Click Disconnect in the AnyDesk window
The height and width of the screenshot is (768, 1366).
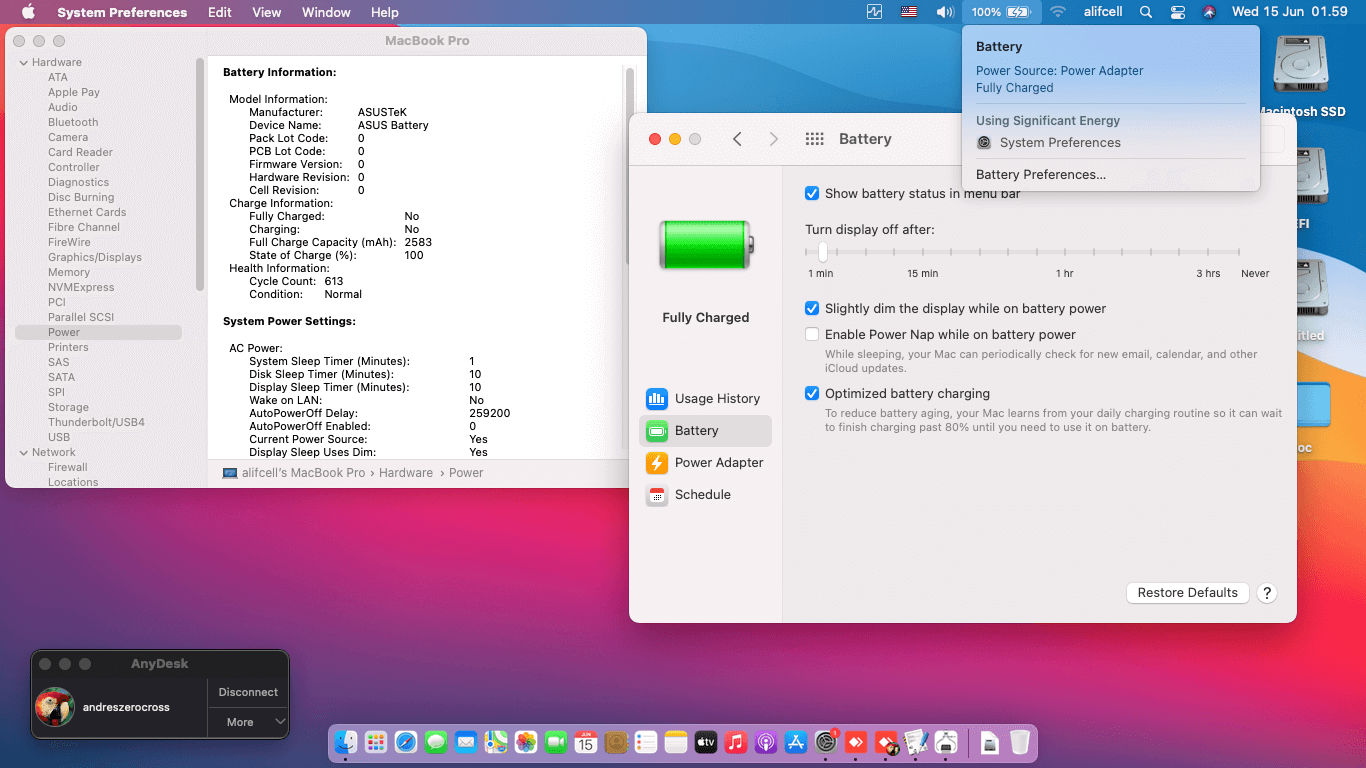[247, 691]
